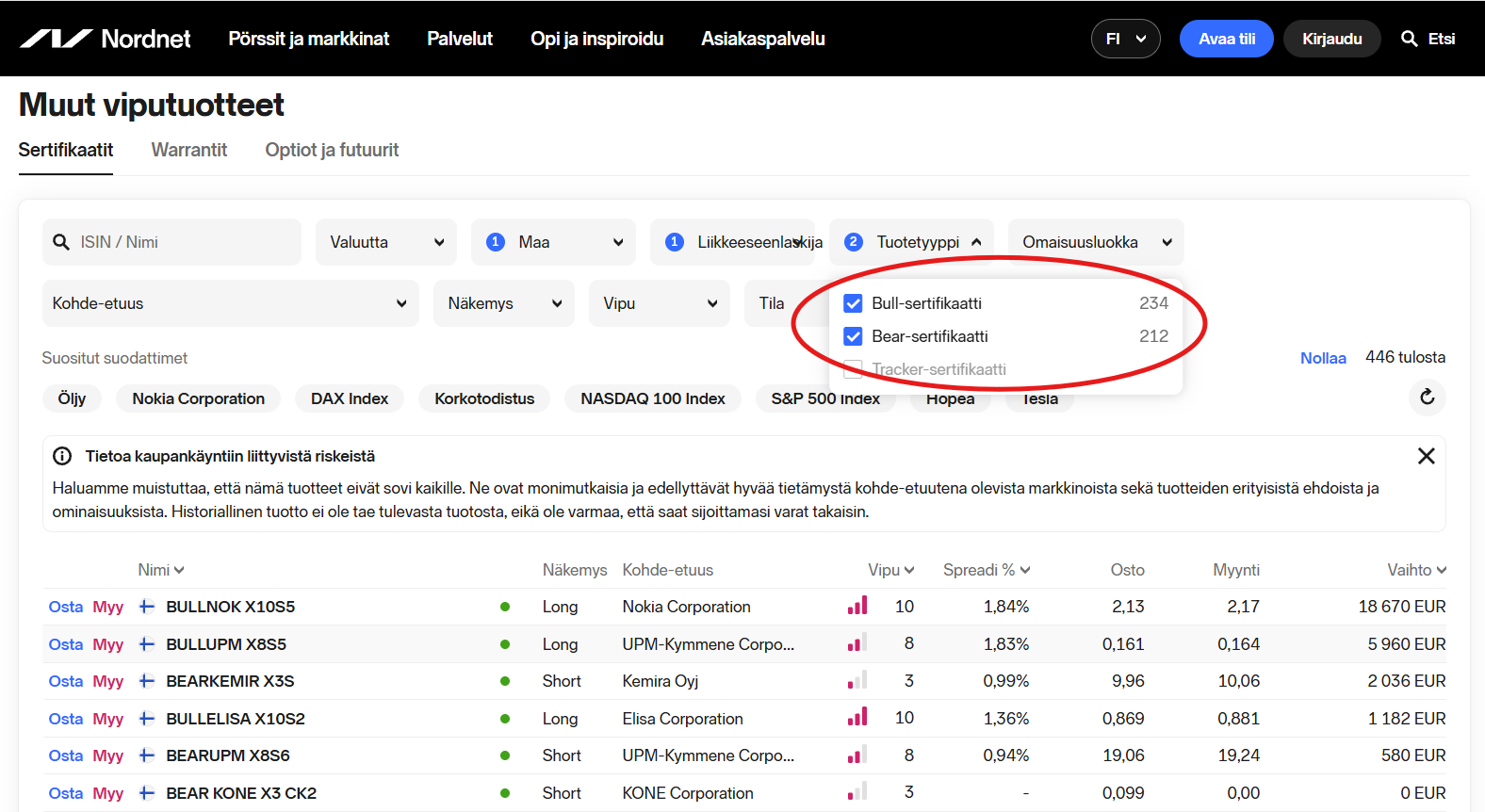Click the Nordnet logo
Viewport: 1485px width, 812px height.
[x=105, y=39]
